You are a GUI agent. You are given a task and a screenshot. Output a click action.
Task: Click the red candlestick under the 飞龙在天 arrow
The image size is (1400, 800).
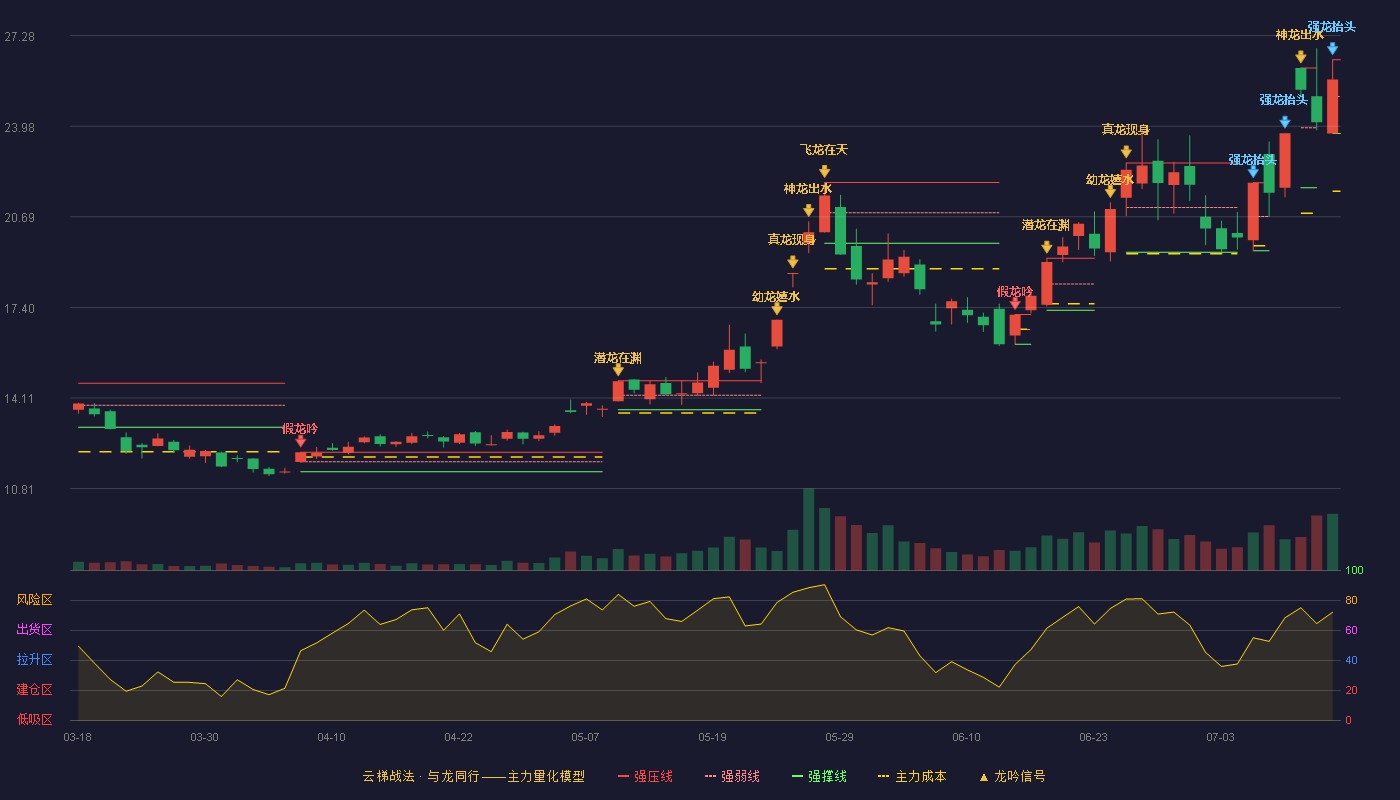pos(824,214)
